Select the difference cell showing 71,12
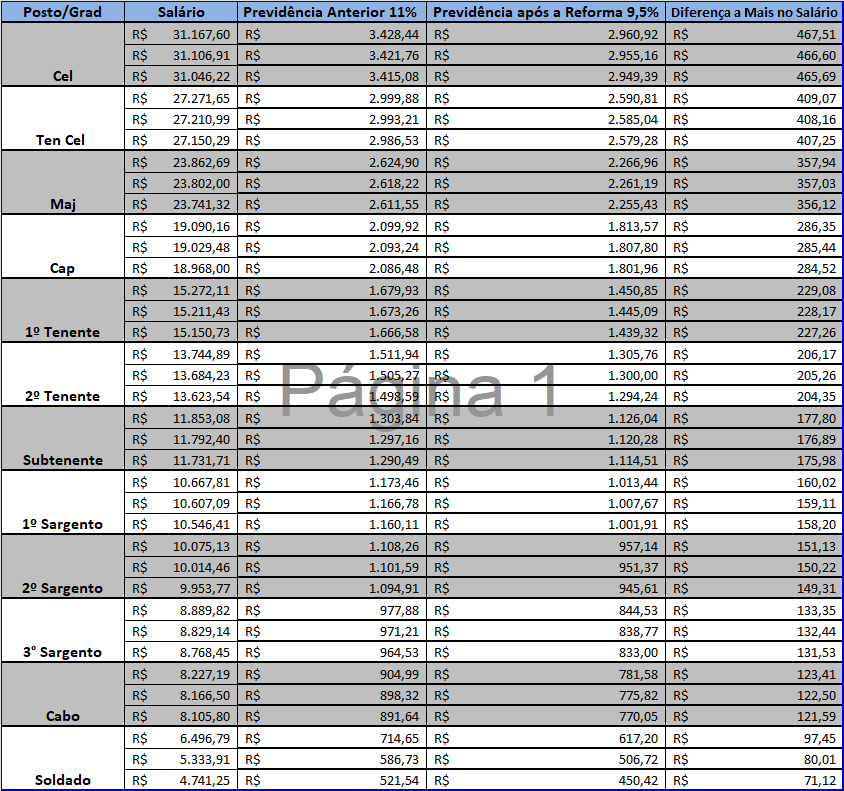Viewport: 844px width, 791px height. [754, 780]
